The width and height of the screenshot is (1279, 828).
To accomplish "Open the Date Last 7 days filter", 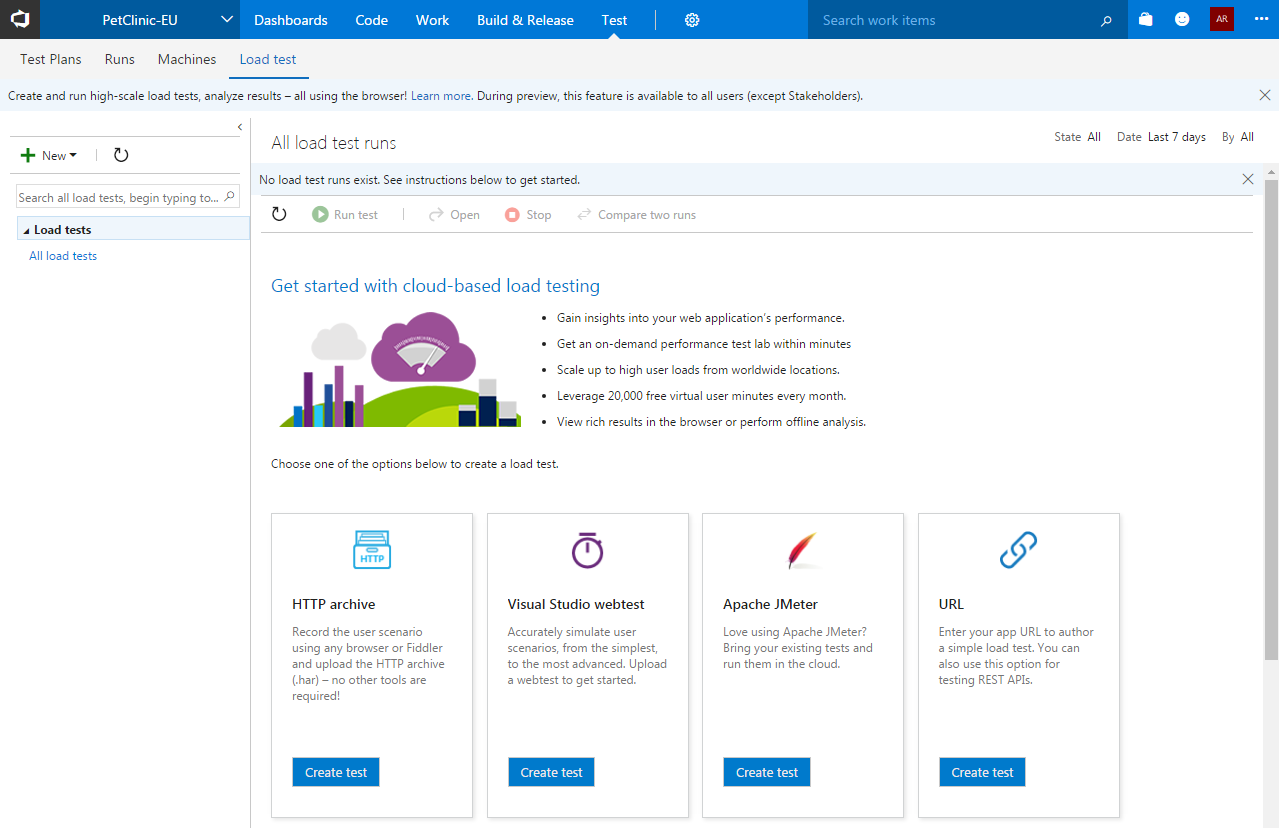I will (x=1161, y=137).
